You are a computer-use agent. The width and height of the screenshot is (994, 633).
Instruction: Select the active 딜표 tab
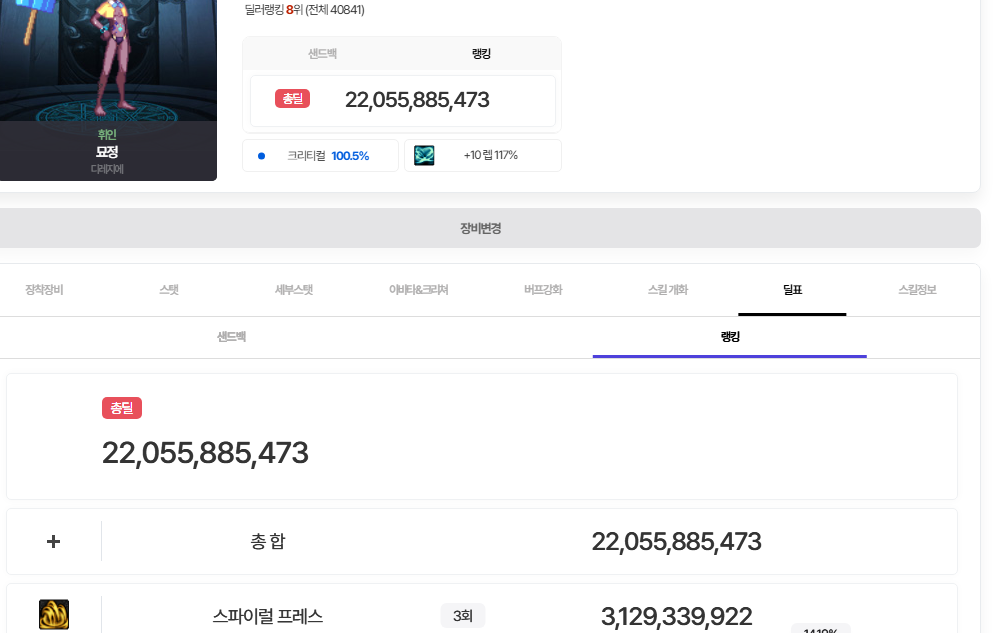(792, 290)
